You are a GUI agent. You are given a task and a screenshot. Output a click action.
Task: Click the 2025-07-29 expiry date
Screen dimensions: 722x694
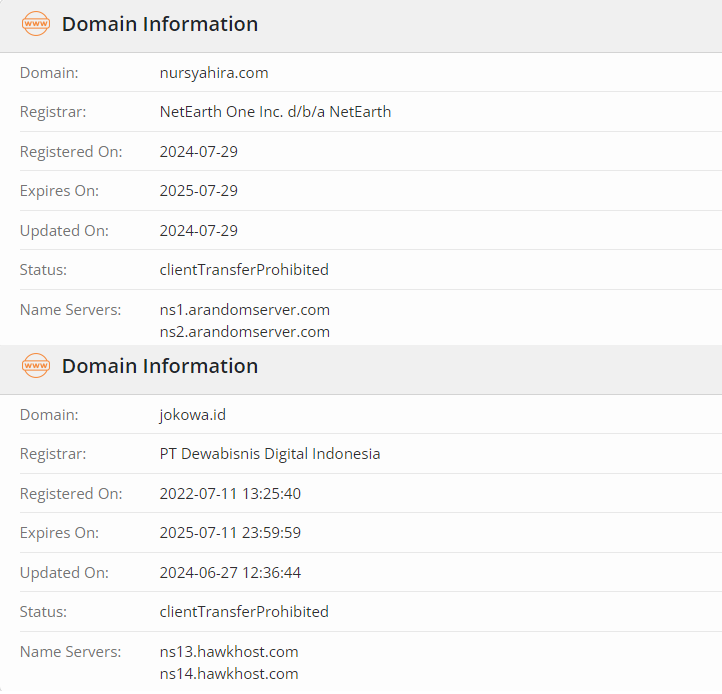pos(199,191)
